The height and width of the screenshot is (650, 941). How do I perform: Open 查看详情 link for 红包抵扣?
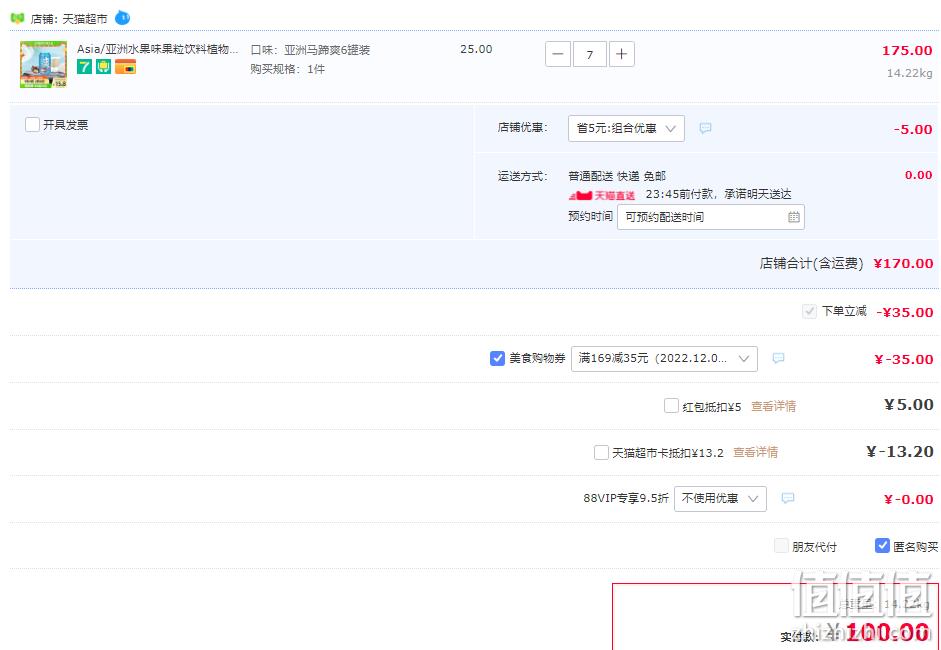click(x=774, y=406)
